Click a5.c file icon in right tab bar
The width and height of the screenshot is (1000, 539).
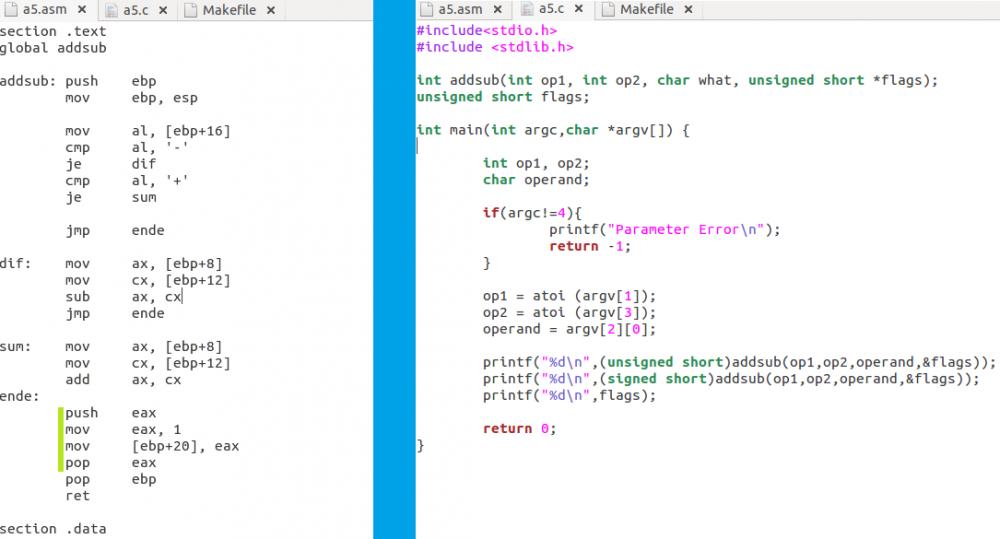point(527,9)
